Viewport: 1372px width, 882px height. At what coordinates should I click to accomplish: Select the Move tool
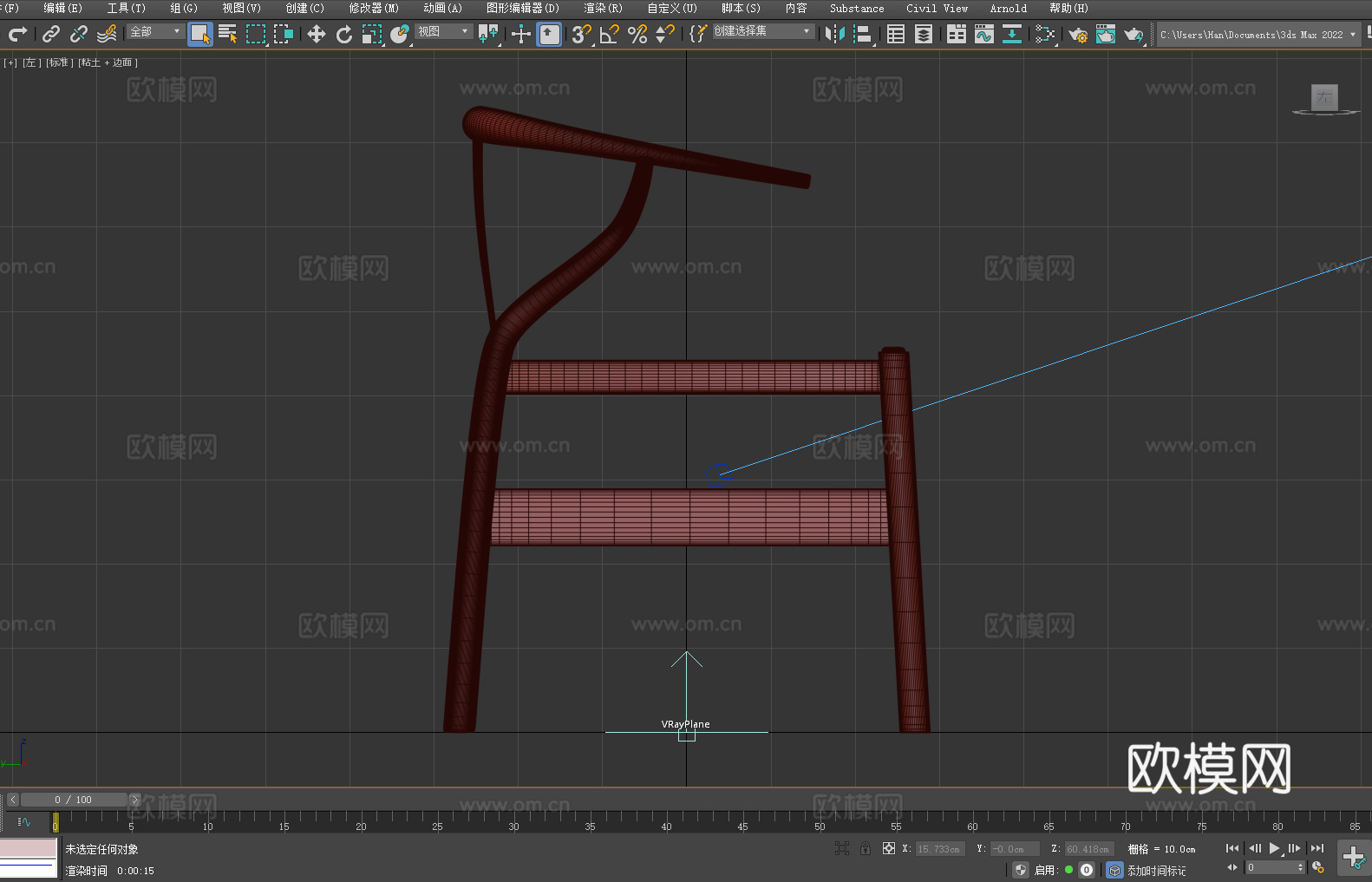(x=317, y=34)
